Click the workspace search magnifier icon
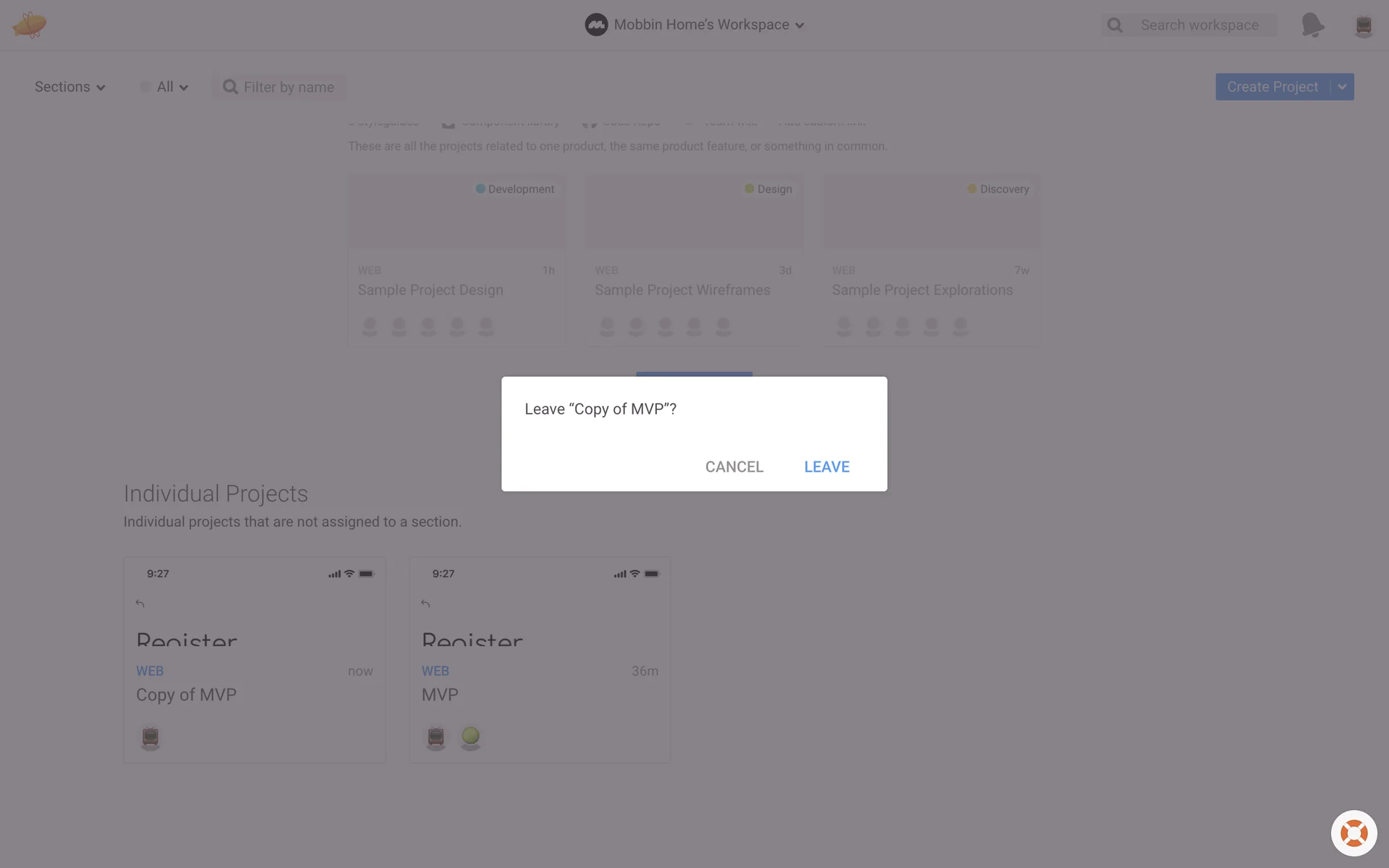 coord(1115,25)
